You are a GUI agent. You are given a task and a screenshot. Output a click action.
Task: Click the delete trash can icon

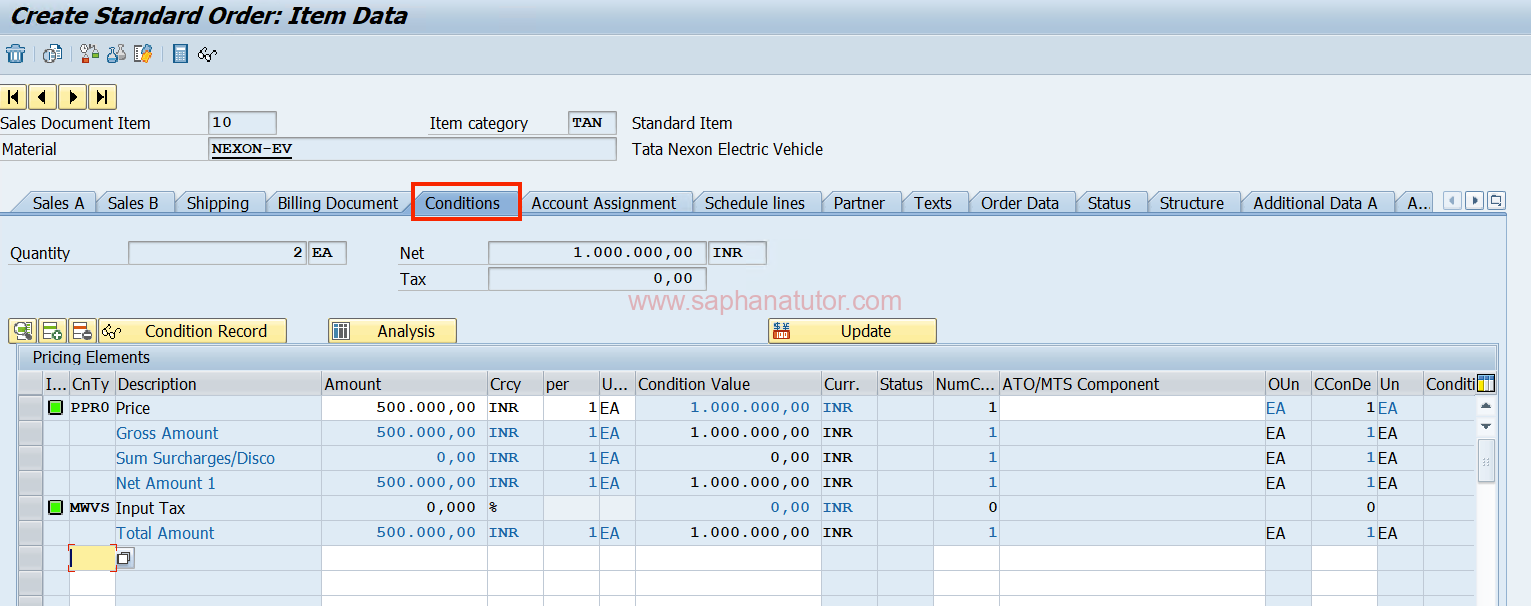click(15, 54)
